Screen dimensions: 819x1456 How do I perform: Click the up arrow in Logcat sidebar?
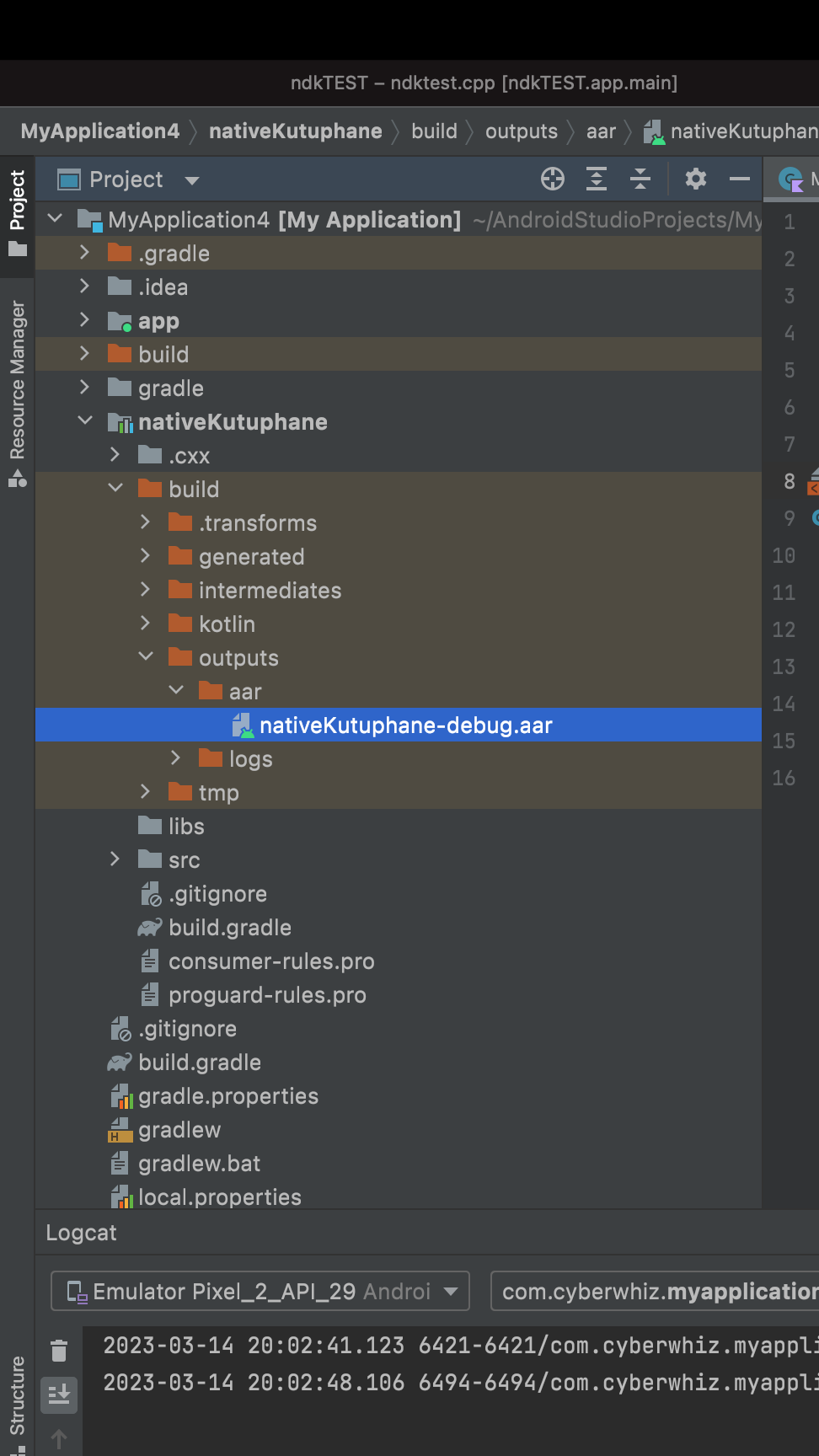(x=59, y=1439)
